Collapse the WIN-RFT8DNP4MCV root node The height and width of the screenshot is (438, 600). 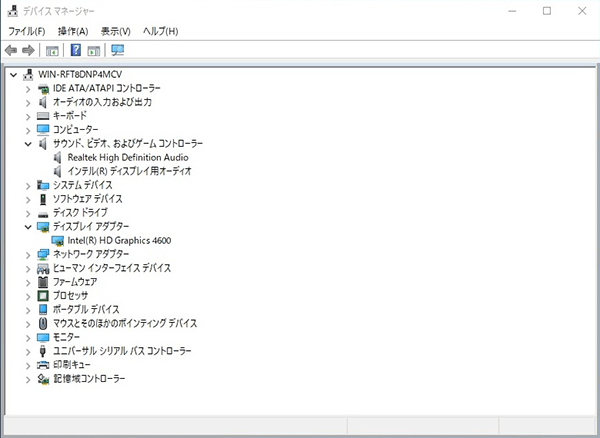click(x=13, y=75)
